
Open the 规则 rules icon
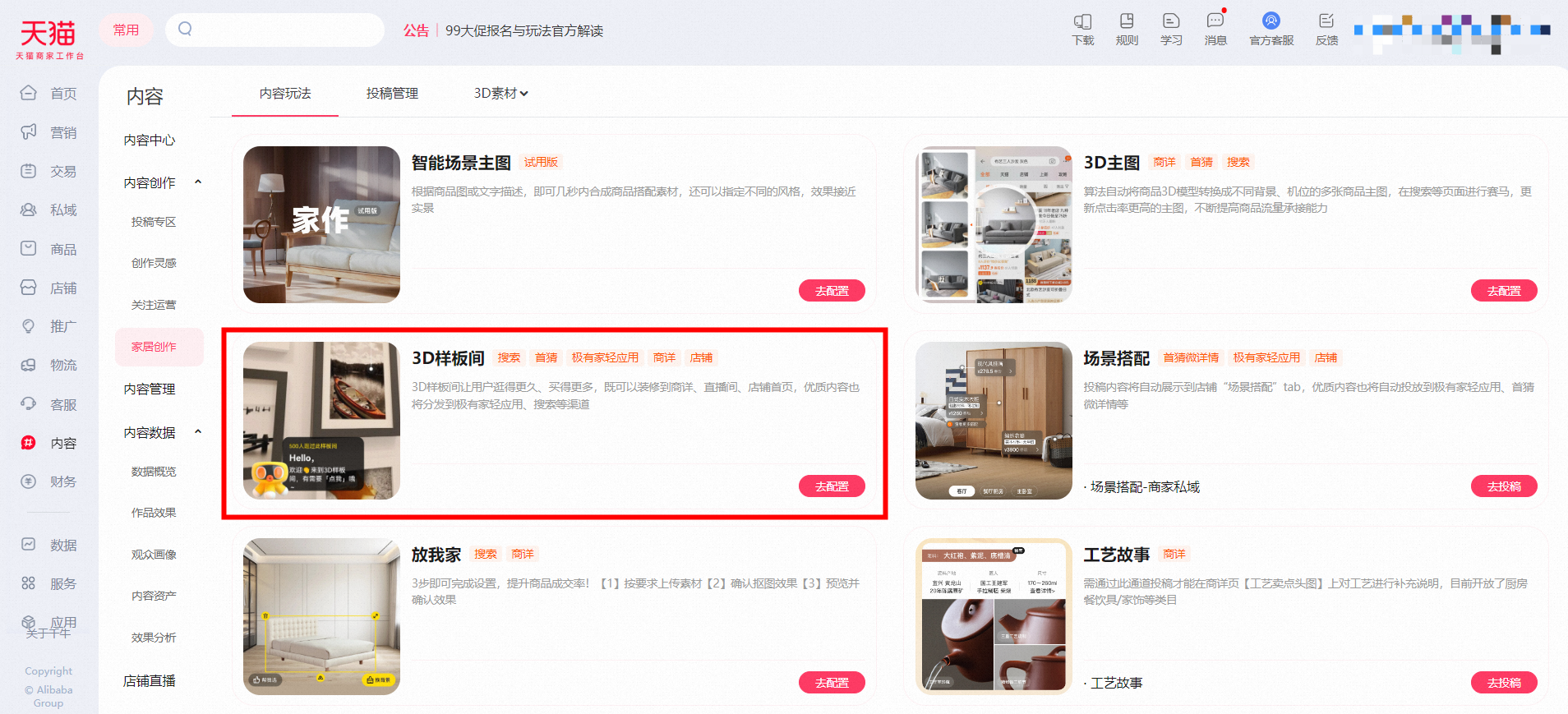[x=1127, y=30]
